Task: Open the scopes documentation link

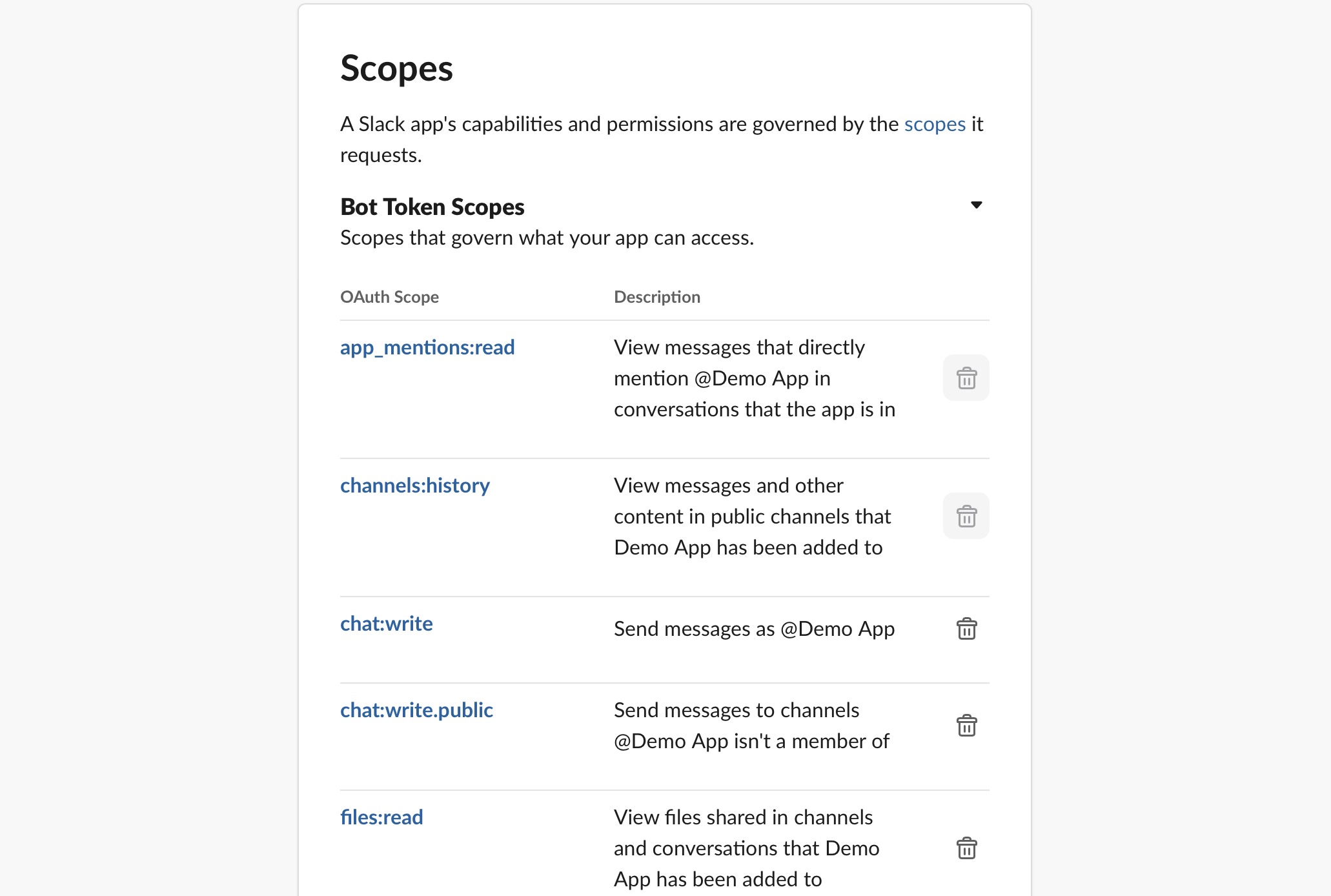Action: tap(934, 124)
